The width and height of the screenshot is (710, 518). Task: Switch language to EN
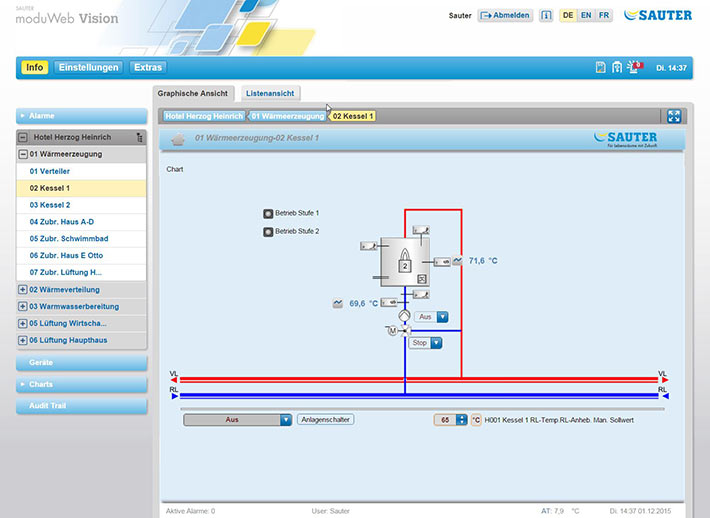(x=586, y=16)
